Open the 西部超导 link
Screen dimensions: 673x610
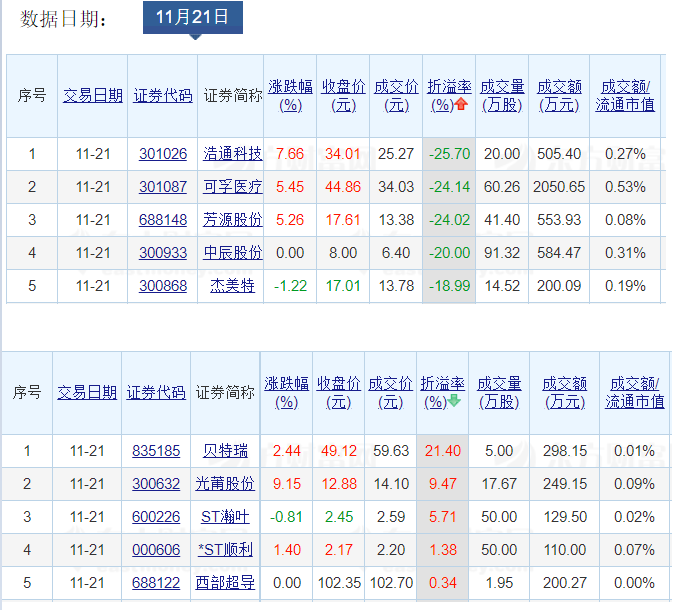pos(228,582)
